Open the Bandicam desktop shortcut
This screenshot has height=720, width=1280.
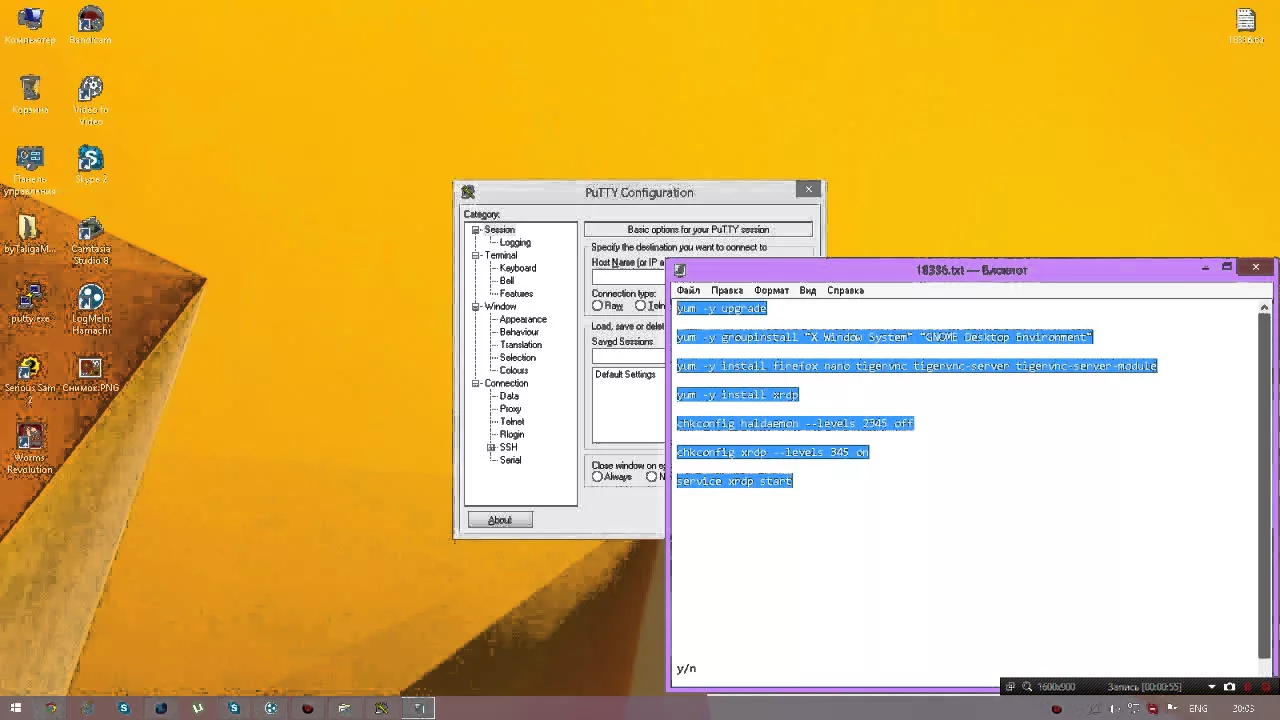tap(90, 26)
